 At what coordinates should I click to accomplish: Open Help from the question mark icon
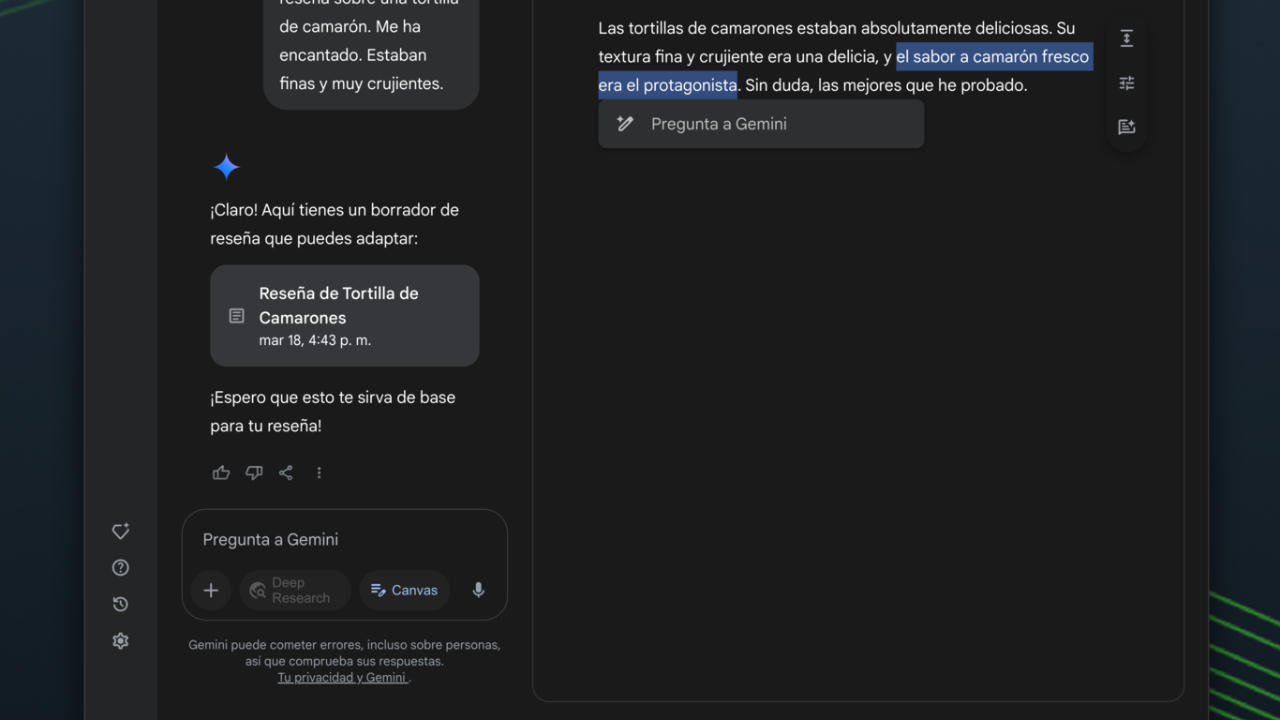pyautogui.click(x=121, y=568)
